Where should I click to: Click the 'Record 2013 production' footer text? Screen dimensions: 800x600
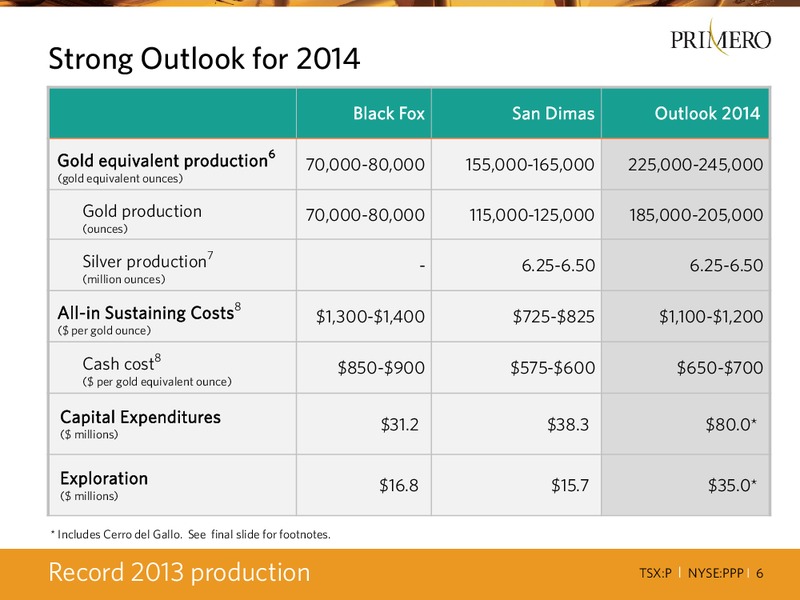(179, 572)
